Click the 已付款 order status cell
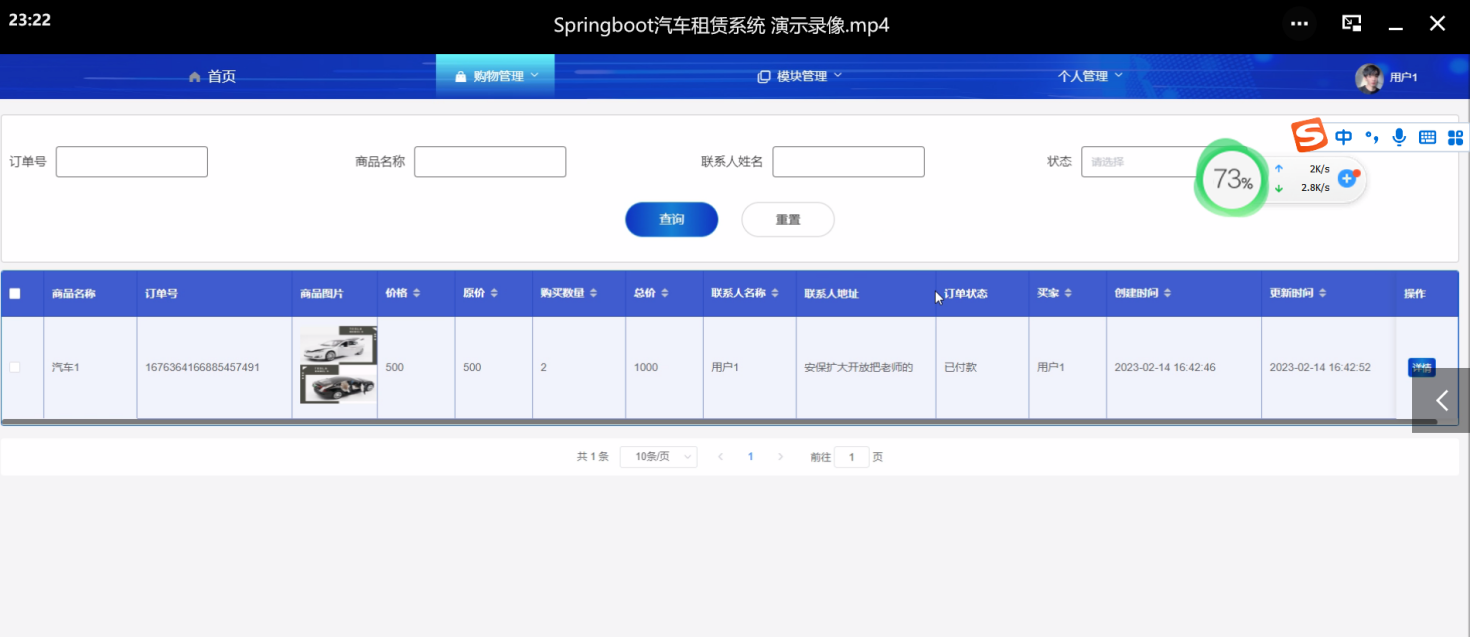The image size is (1470, 637). (x=960, y=367)
